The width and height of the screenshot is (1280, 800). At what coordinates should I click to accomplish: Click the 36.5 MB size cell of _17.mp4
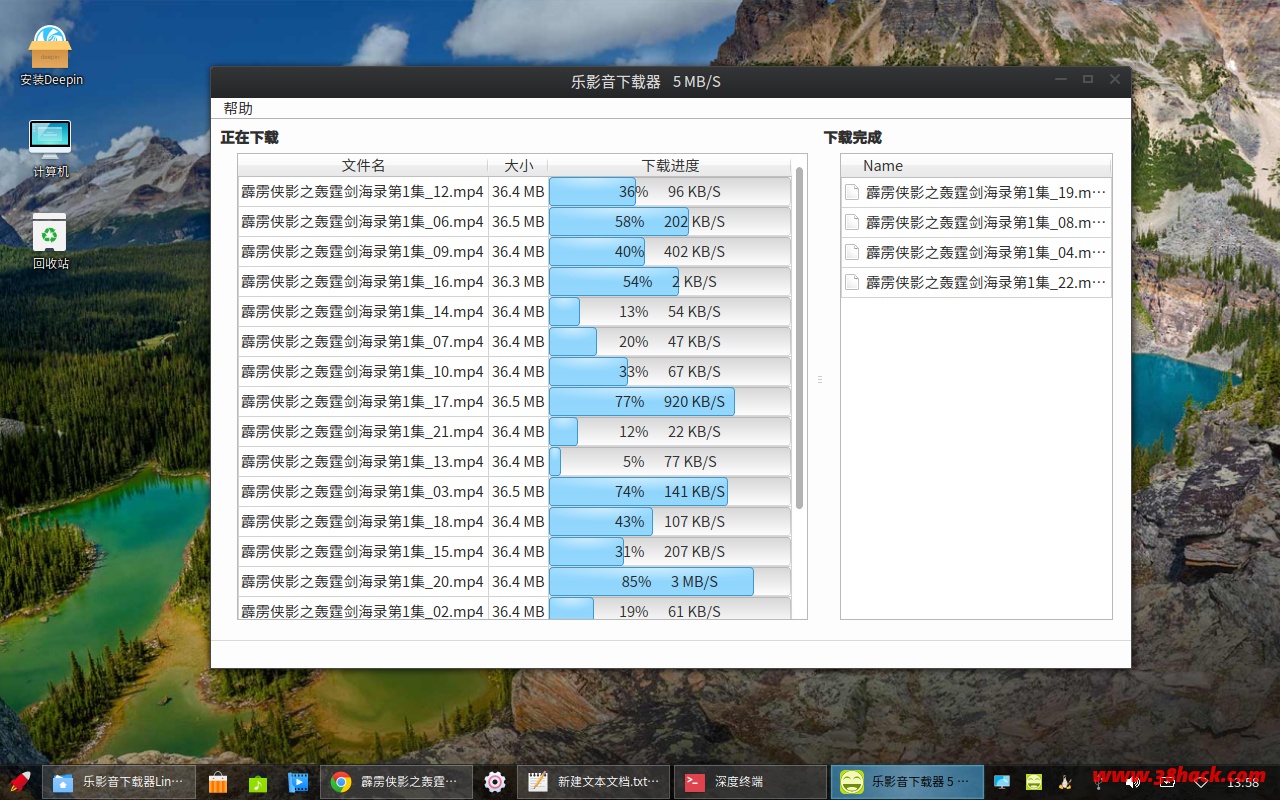coord(518,401)
